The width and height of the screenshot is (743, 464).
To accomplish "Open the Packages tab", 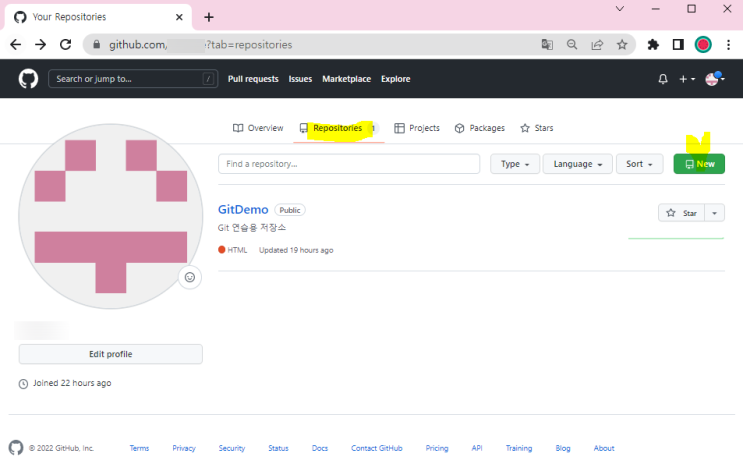I will point(480,128).
